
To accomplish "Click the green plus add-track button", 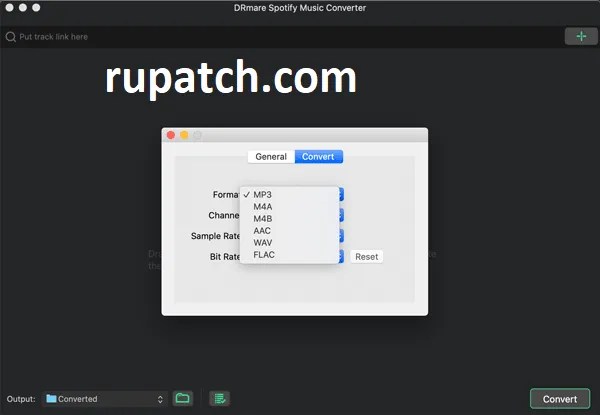I will tap(581, 36).
